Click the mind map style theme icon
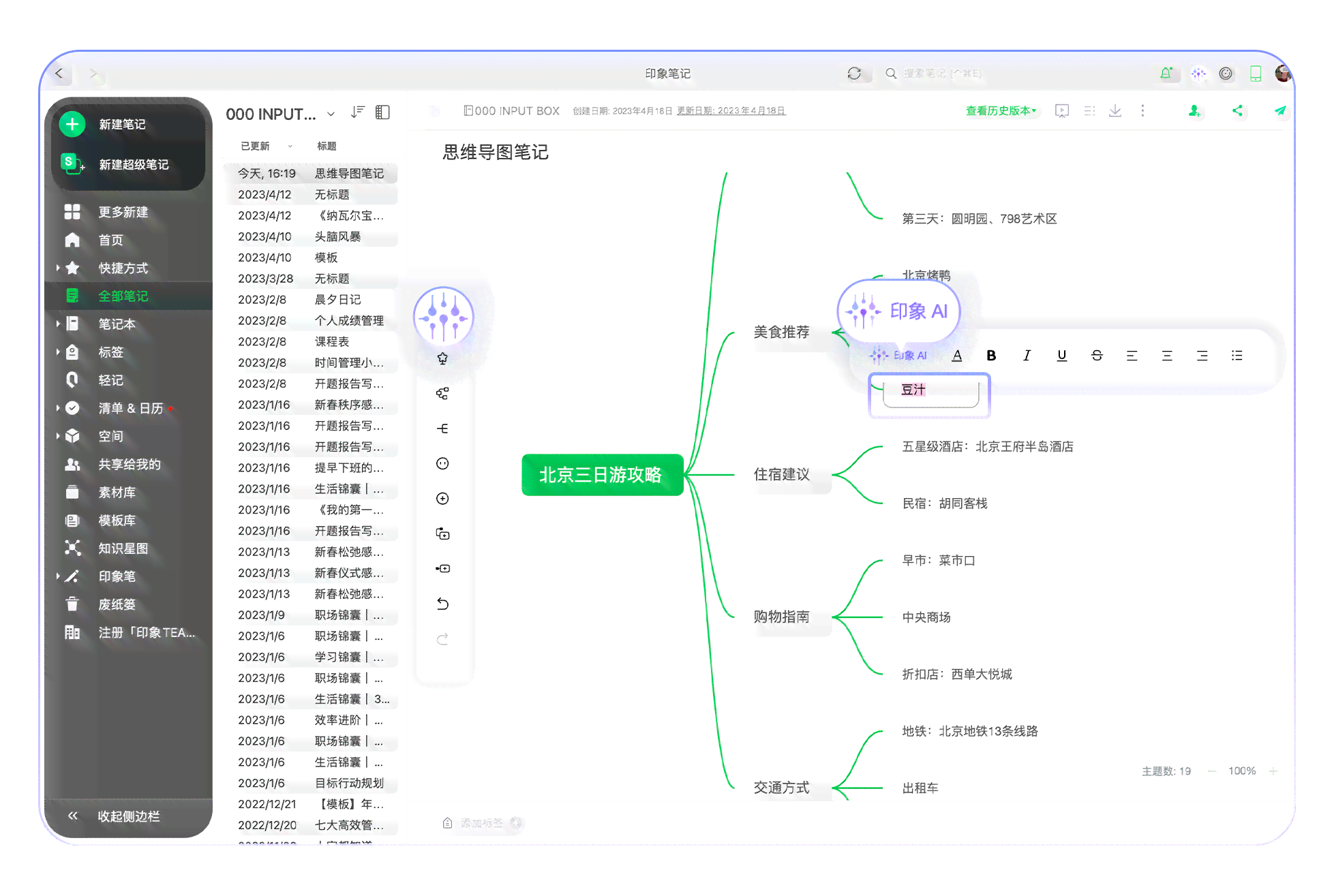This screenshot has height=896, width=1334. 442,358
